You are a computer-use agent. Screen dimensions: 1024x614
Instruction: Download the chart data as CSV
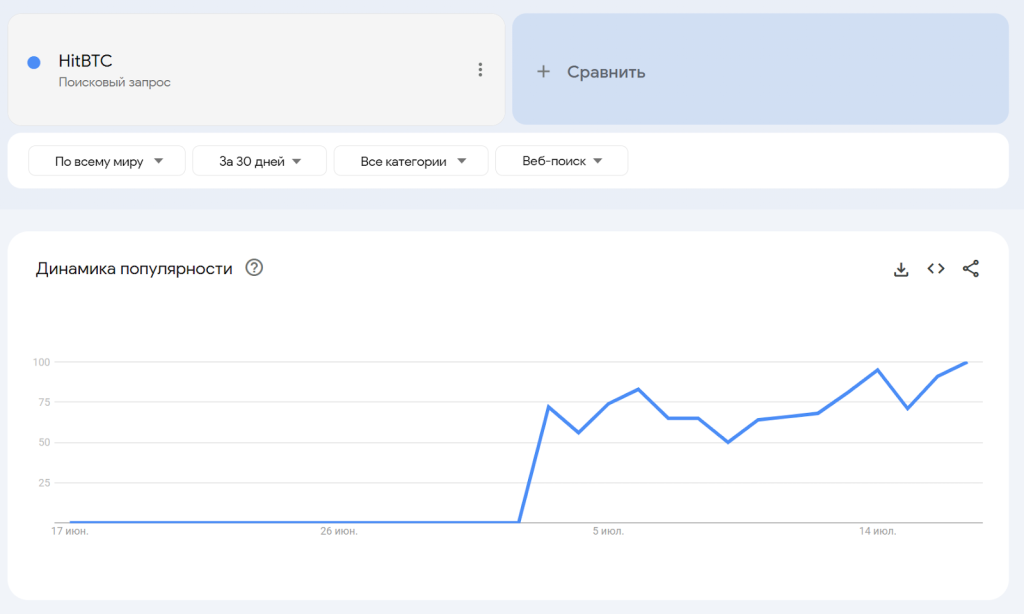click(901, 269)
